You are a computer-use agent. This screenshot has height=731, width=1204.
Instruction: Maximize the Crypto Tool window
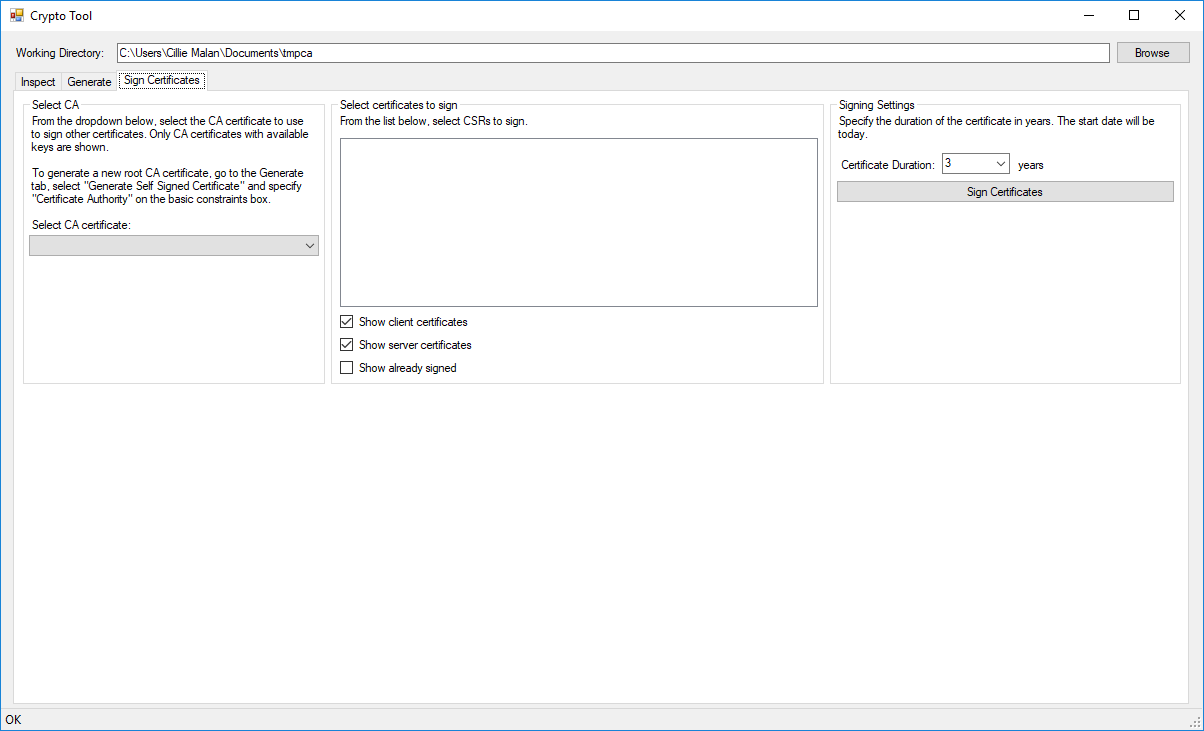pos(1134,15)
